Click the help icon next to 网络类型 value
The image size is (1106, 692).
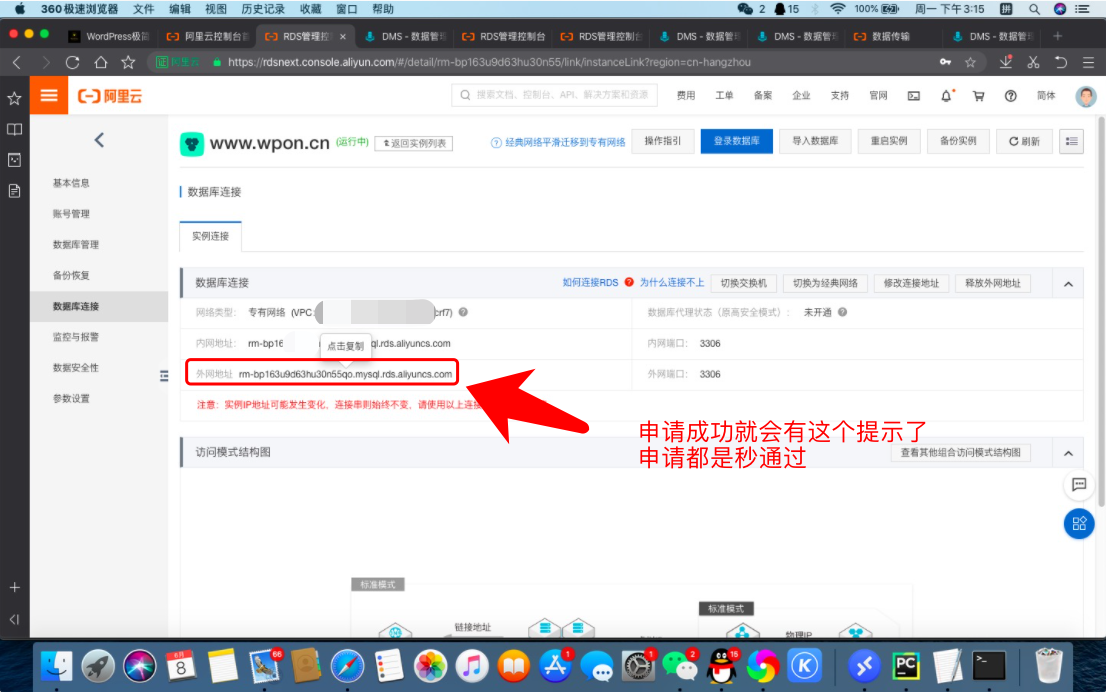pyautogui.click(x=463, y=312)
